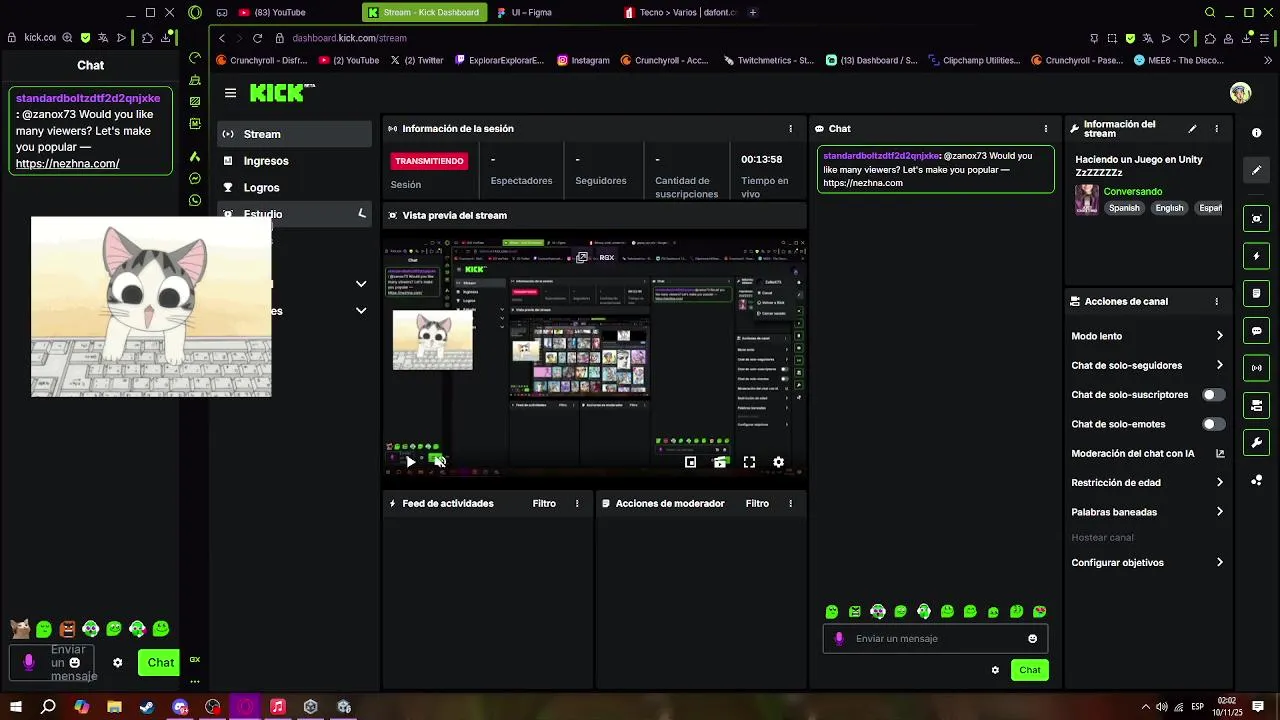Toggle chat bubble widget in right toolbar
The image size is (1280, 720).
click(1256, 331)
